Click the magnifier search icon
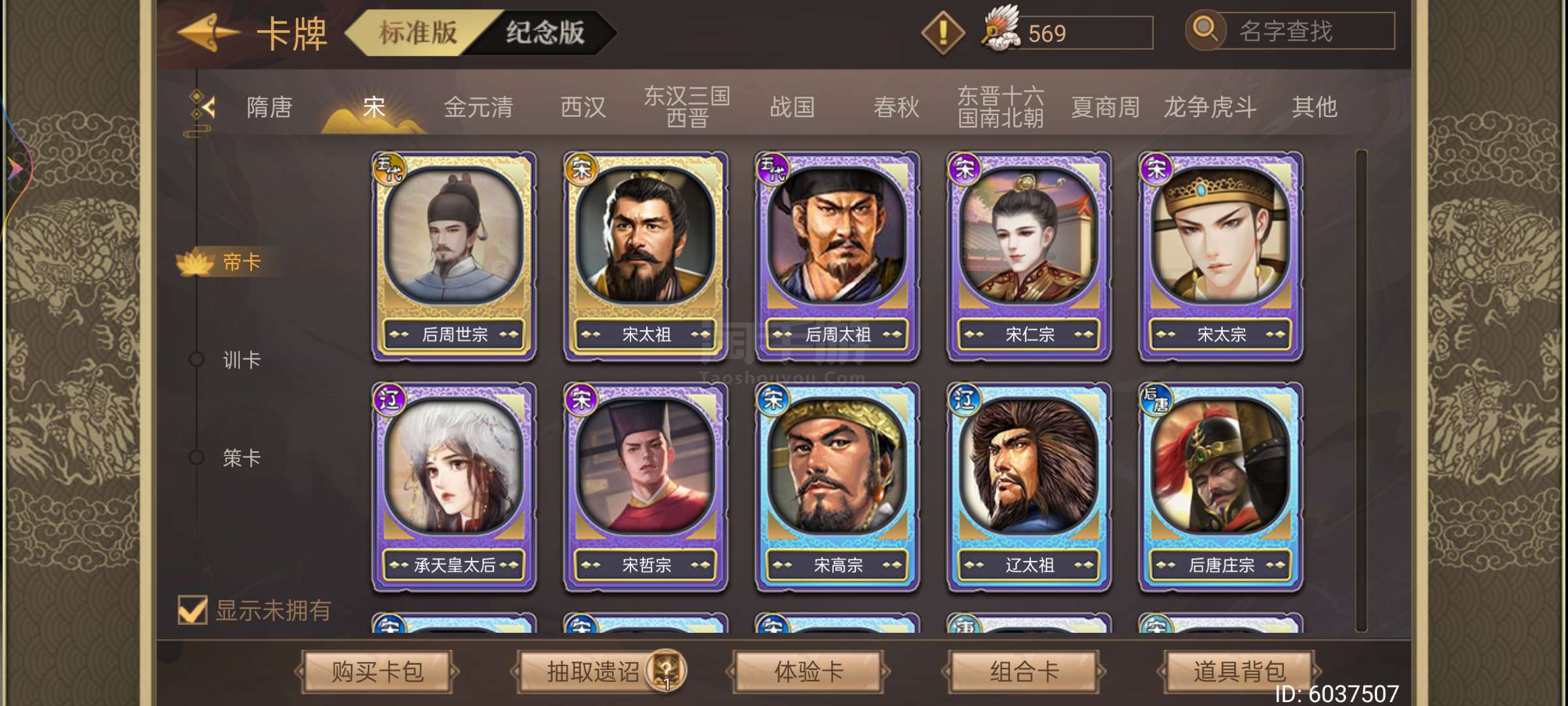1568x706 pixels. (1205, 30)
